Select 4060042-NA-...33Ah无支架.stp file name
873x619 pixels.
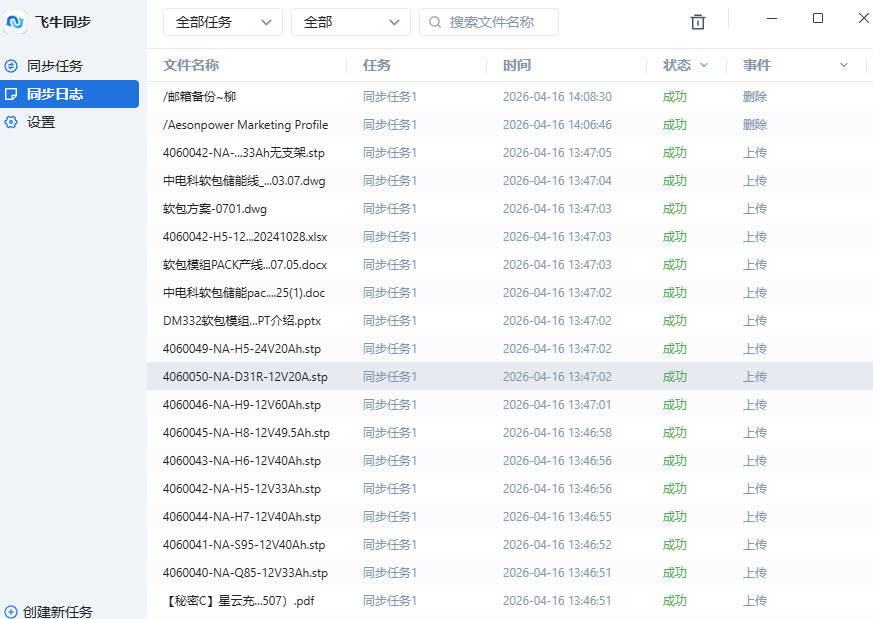click(243, 153)
